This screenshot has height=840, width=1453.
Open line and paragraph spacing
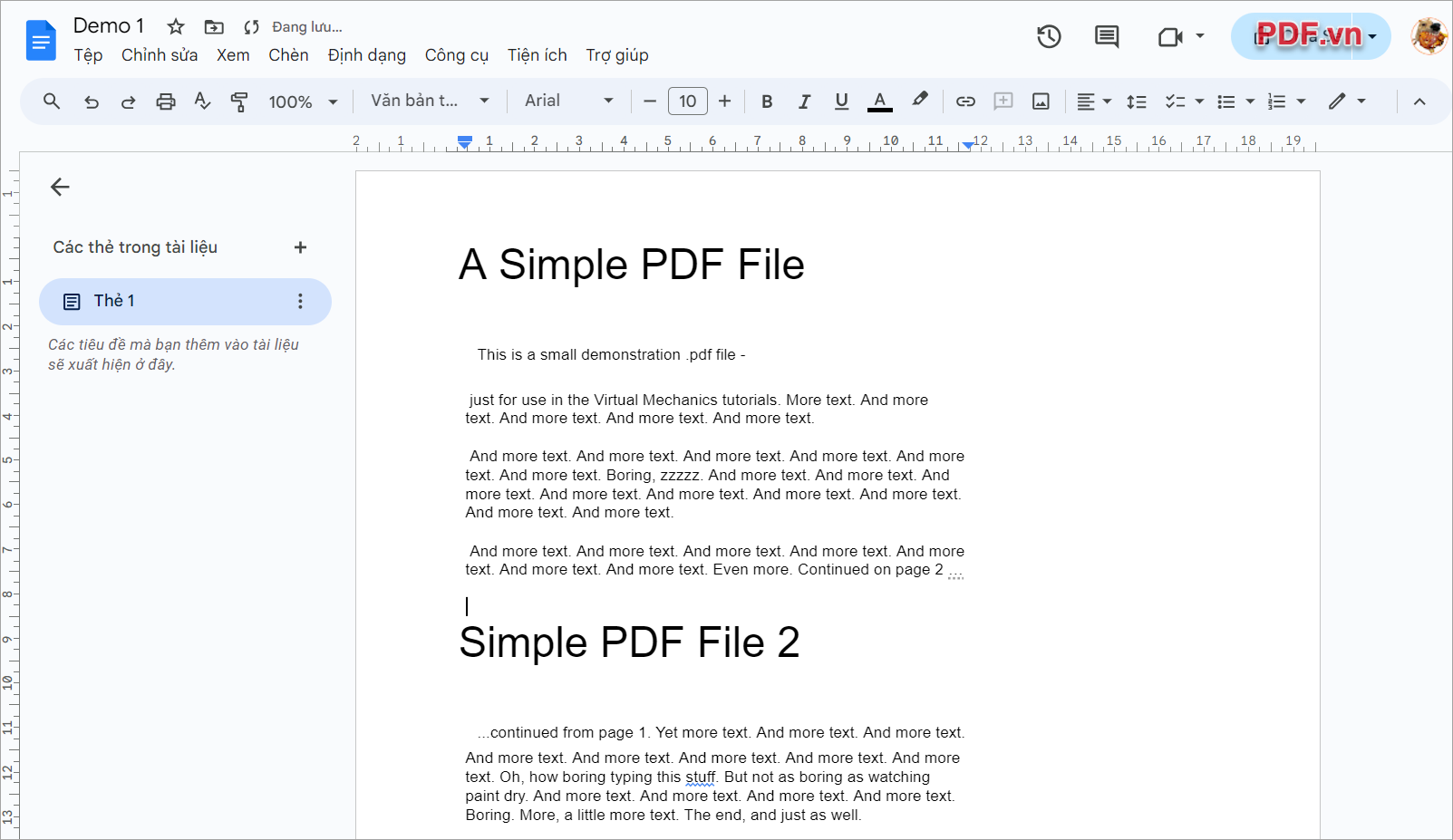click(1136, 101)
